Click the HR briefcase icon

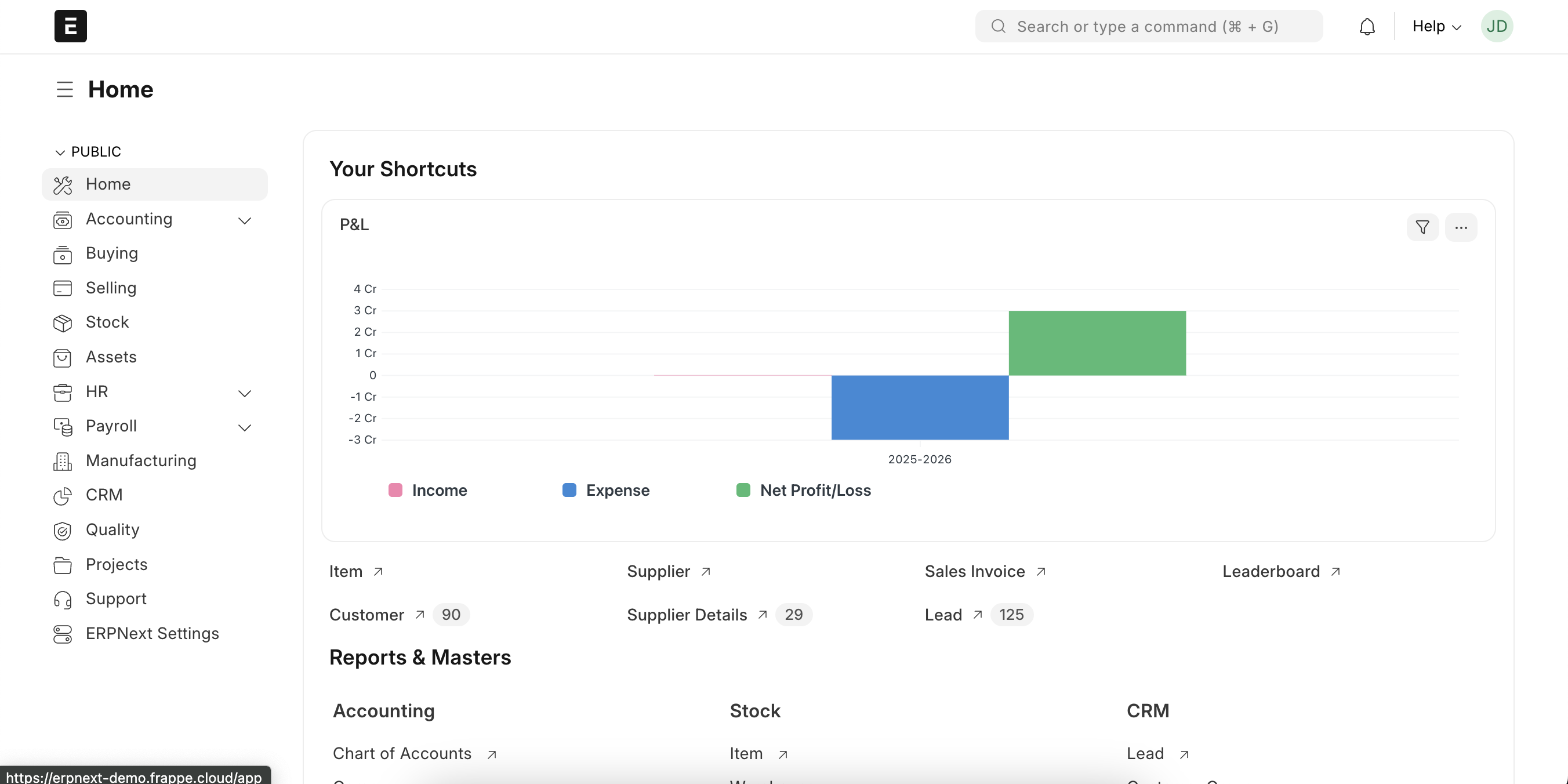63,392
